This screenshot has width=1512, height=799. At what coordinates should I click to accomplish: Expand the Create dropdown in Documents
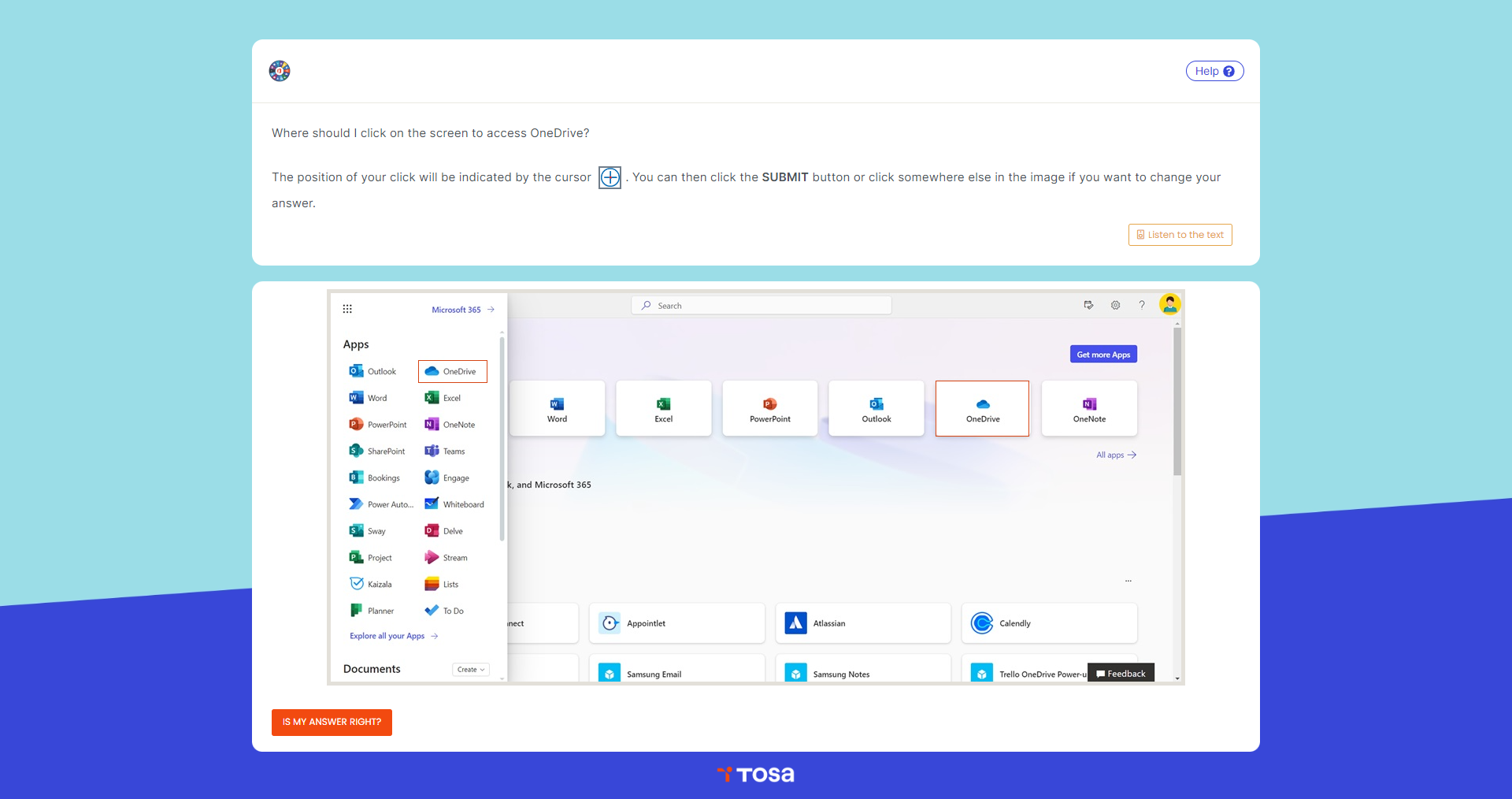coord(471,669)
